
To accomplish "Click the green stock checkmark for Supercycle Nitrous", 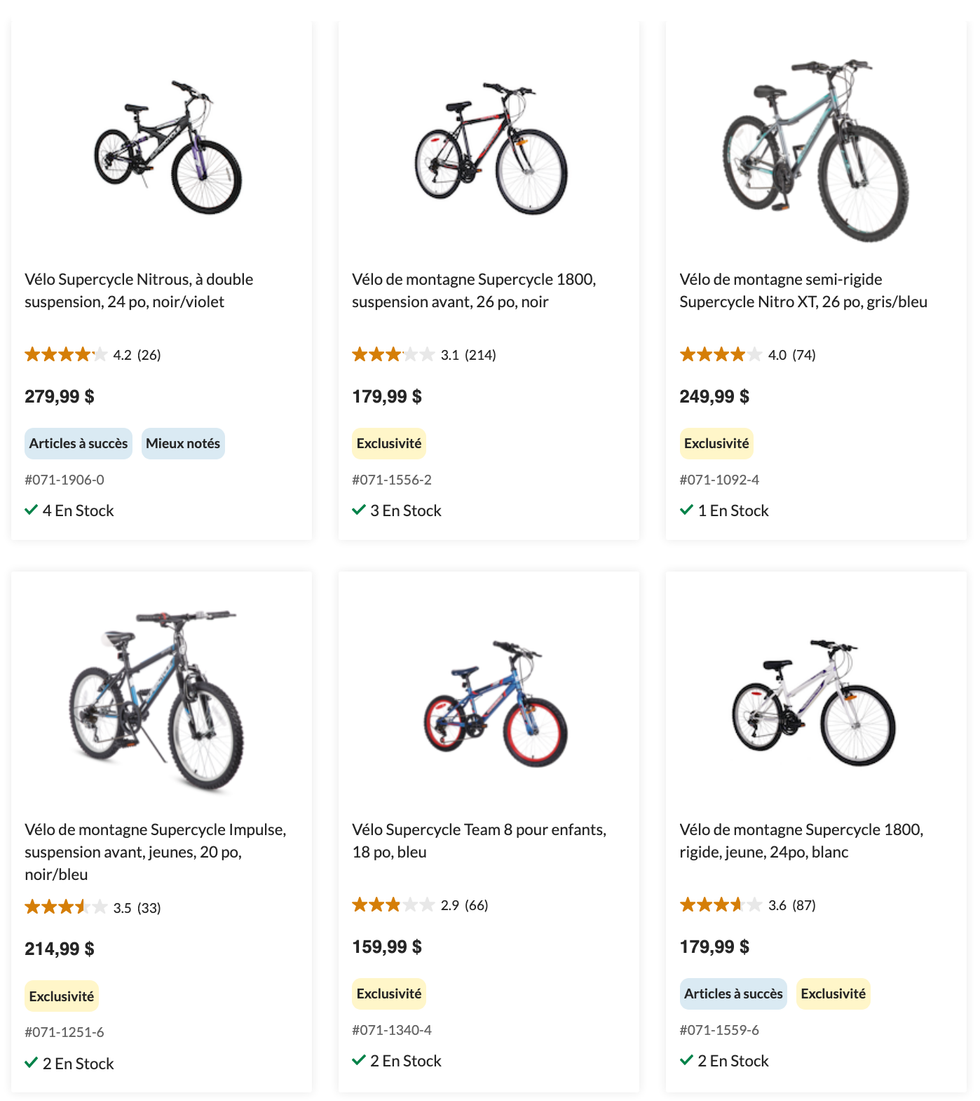I will 32,510.
